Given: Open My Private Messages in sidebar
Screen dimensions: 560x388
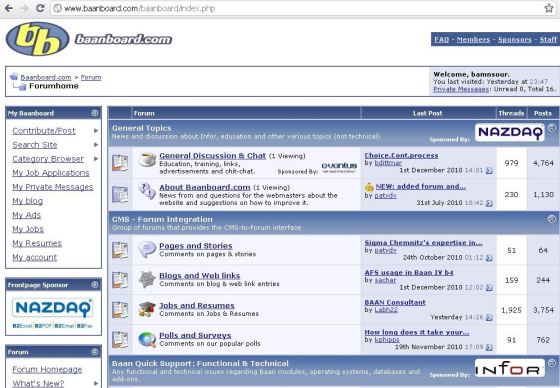Looking at the screenshot, I should [x=52, y=187].
